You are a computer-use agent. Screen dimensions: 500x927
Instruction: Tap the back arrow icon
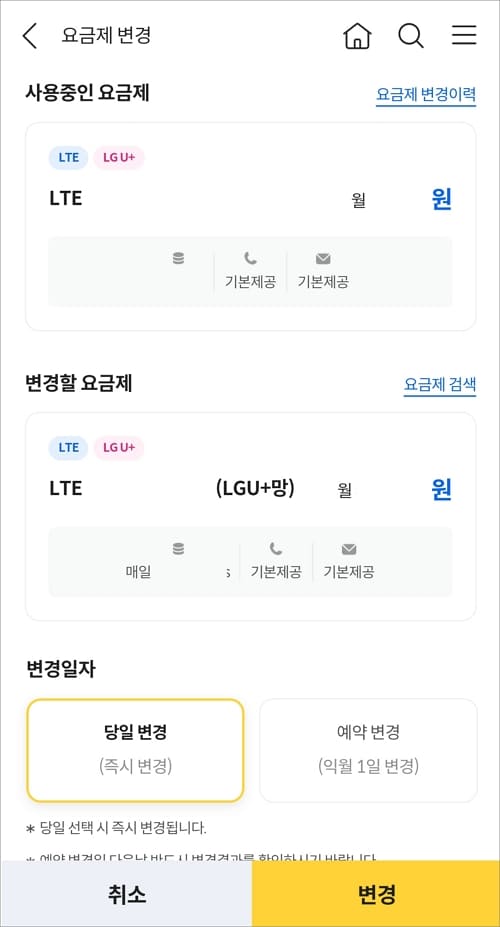30,36
